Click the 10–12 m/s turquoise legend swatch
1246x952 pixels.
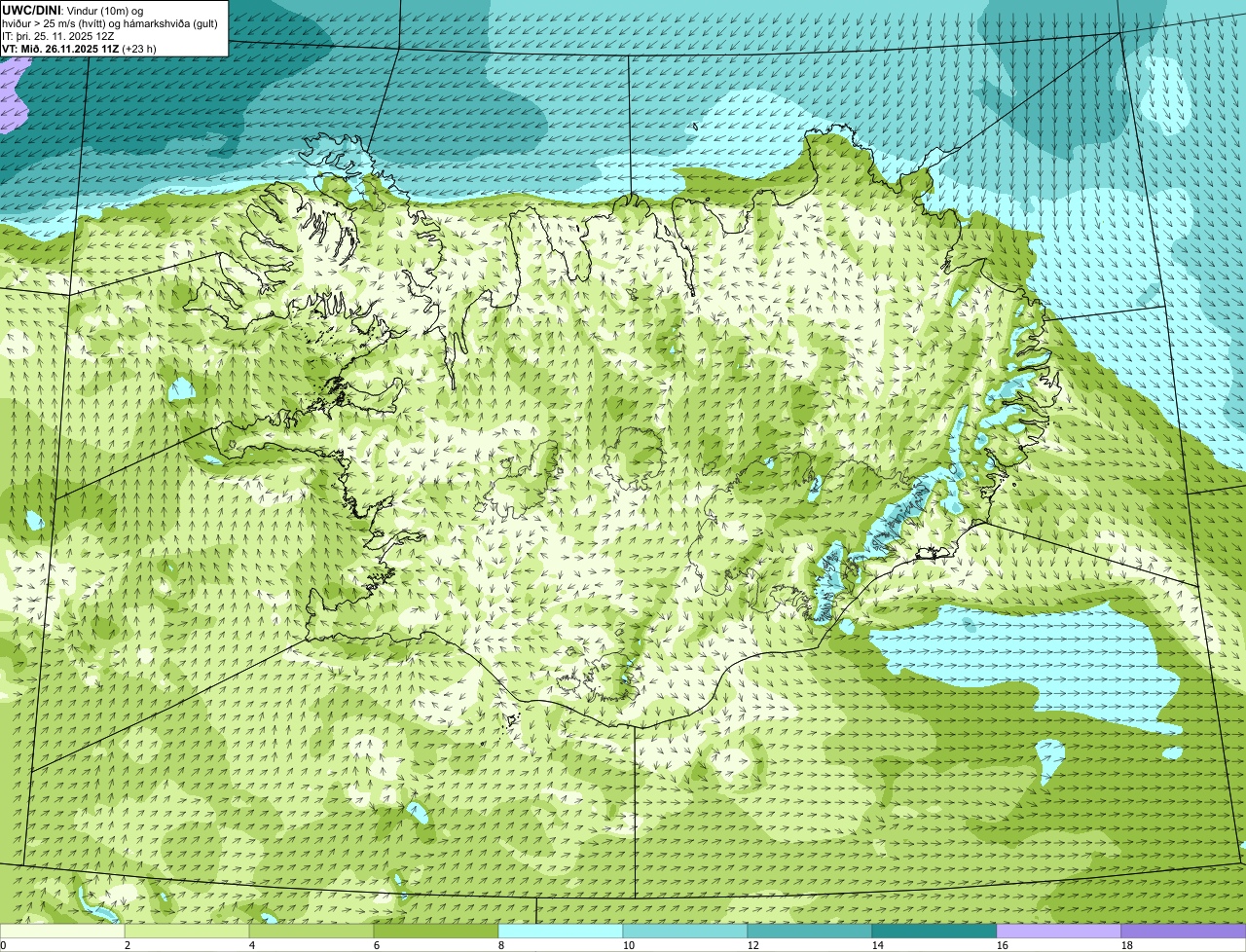[x=685, y=932]
